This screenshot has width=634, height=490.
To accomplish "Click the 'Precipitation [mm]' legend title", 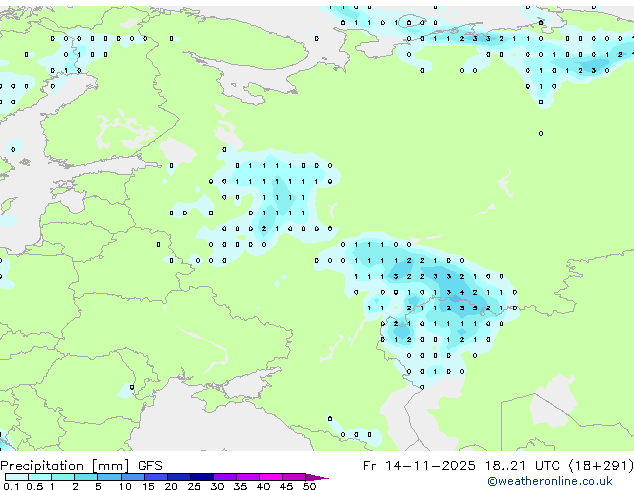I will tap(64, 466).
